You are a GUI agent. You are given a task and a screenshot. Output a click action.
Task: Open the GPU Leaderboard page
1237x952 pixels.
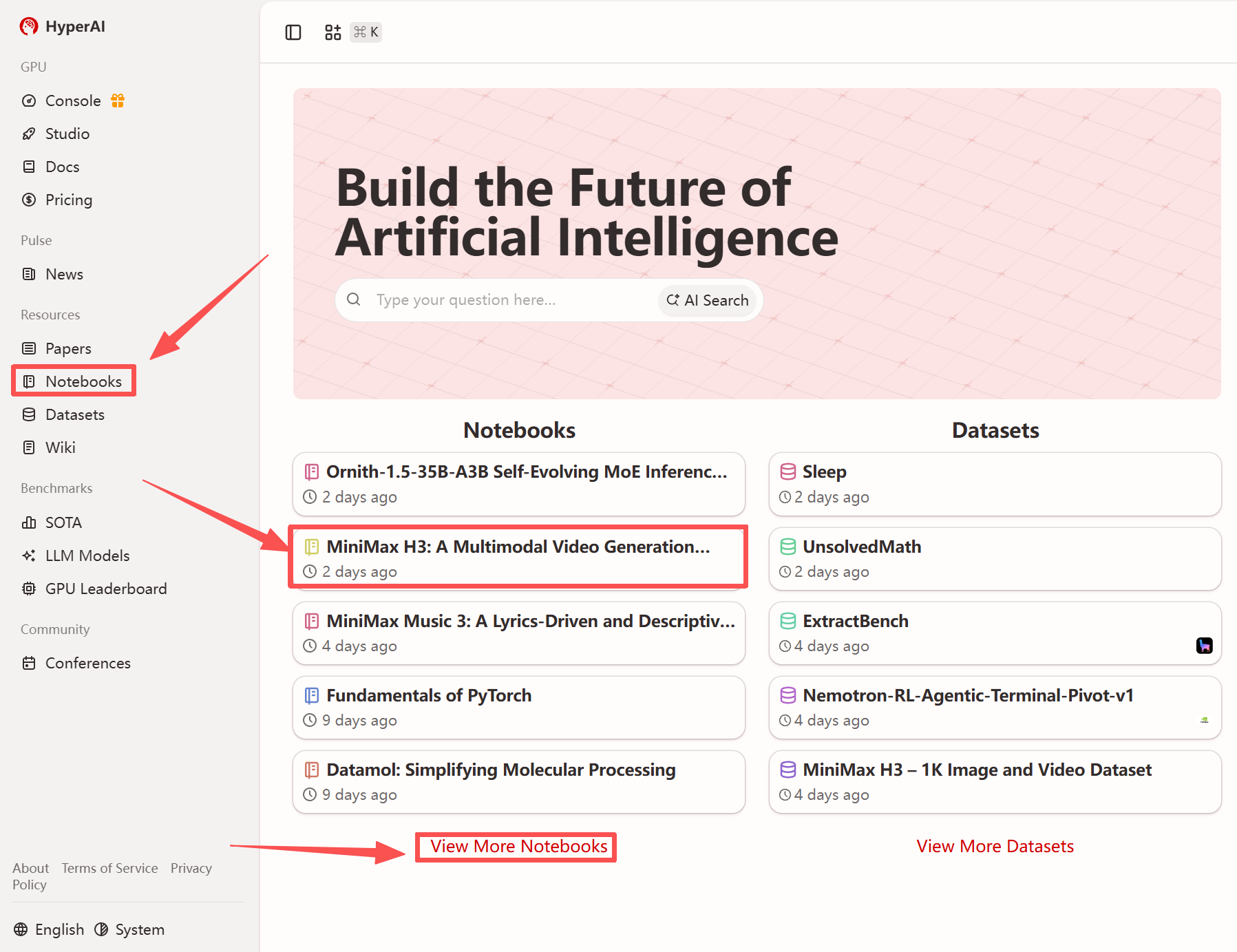pyautogui.click(x=106, y=589)
